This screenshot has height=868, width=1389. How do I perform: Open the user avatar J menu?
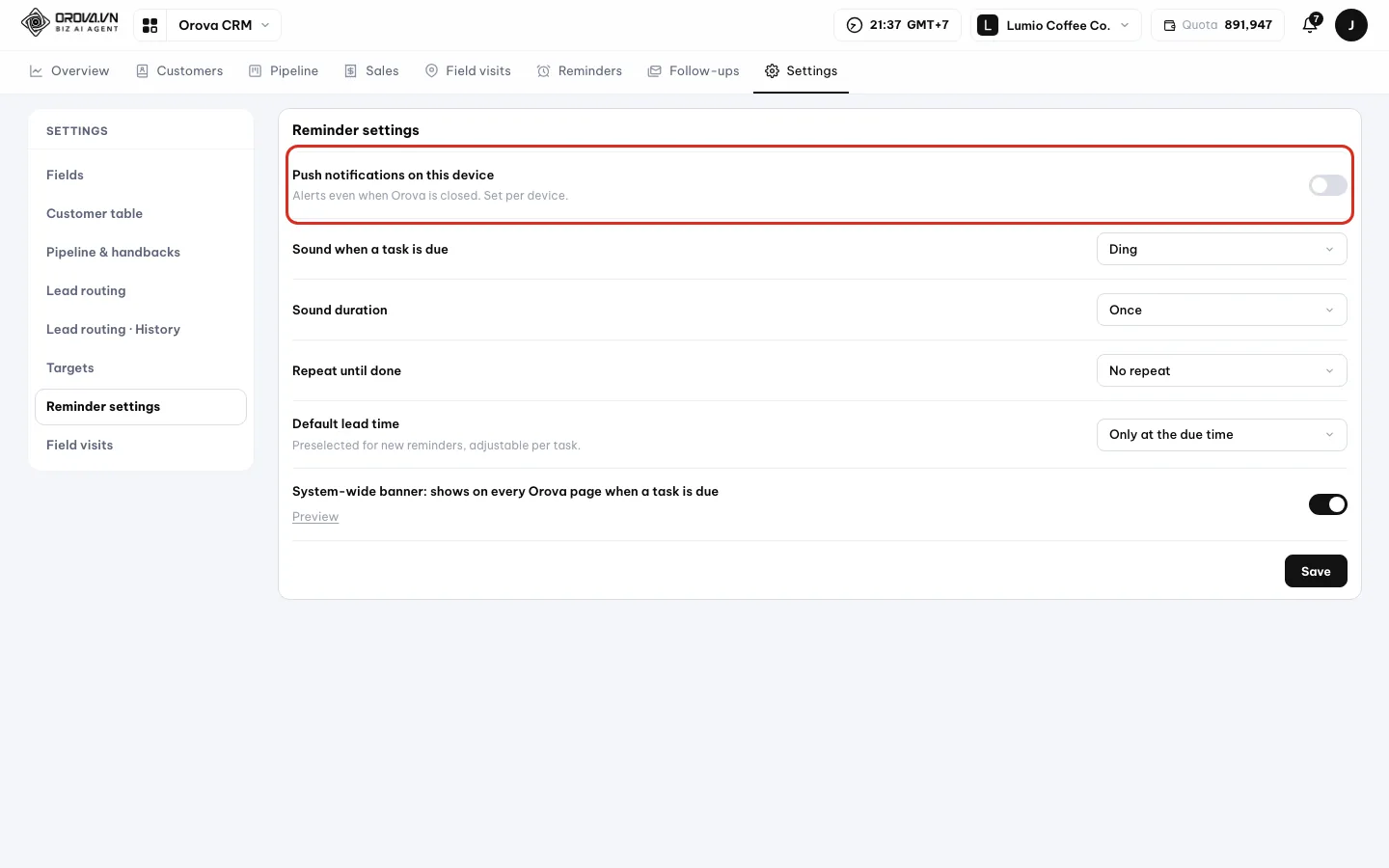tap(1350, 25)
